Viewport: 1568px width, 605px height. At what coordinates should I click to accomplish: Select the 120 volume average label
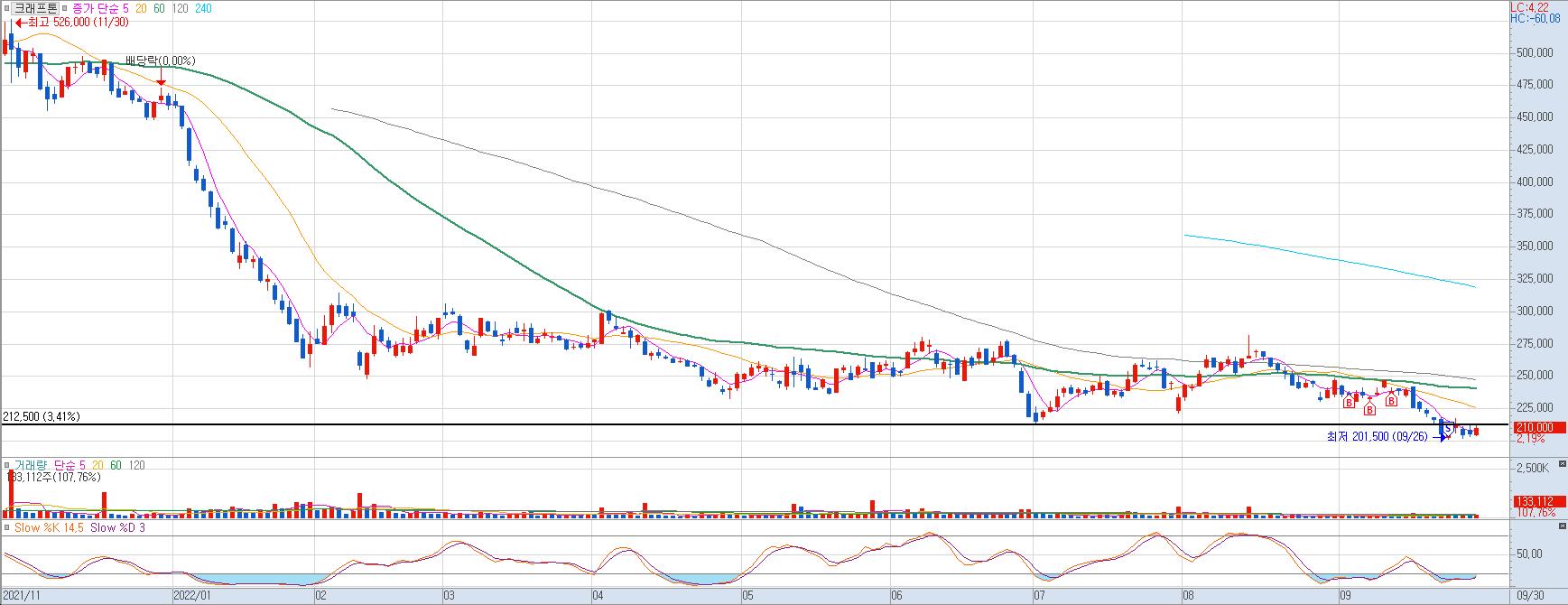click(136, 465)
